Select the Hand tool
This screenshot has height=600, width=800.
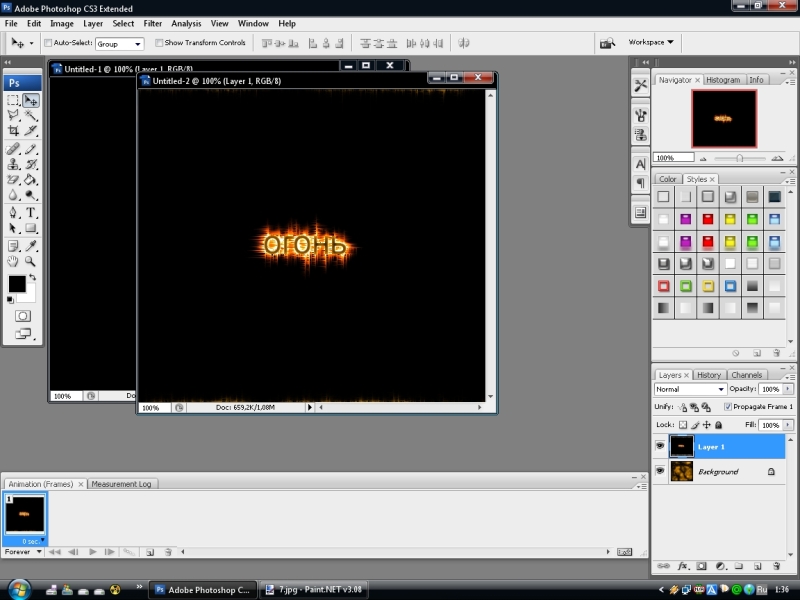(13, 261)
